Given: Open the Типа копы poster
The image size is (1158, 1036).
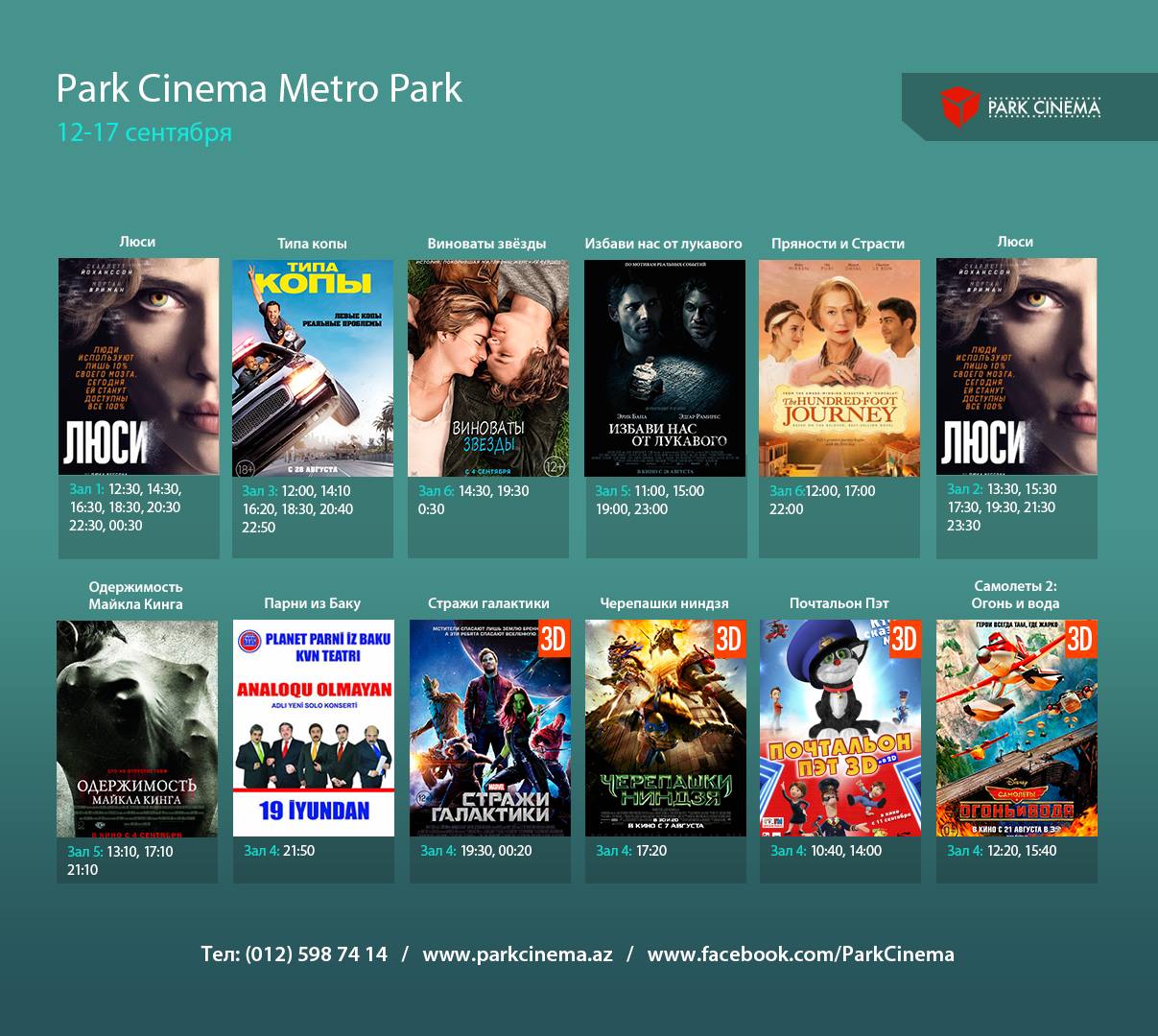Looking at the screenshot, I should pos(313,368).
